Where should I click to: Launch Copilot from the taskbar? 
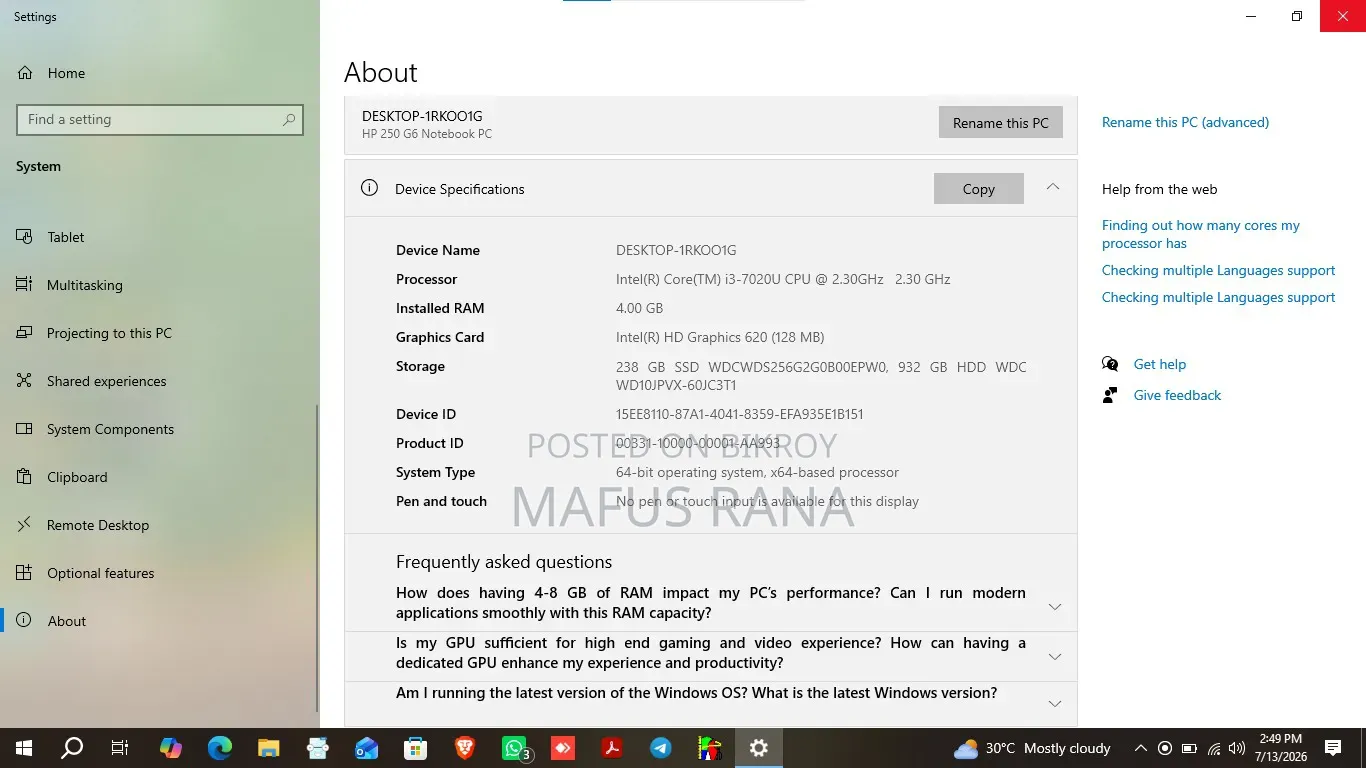tap(171, 748)
